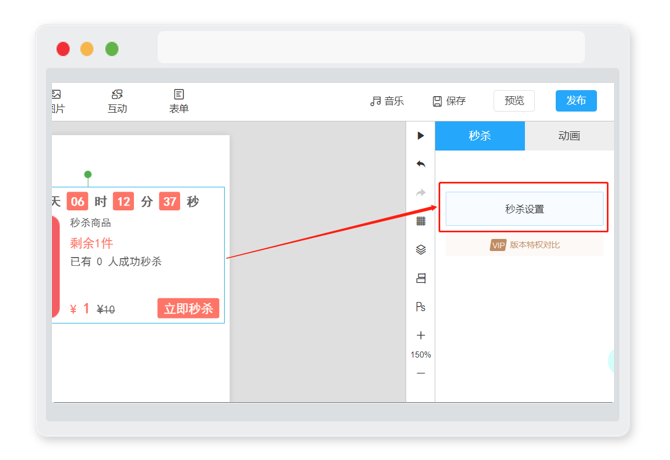Viewport: 670px width, 460px height.
Task: Save the project with 保存
Action: pos(449,101)
